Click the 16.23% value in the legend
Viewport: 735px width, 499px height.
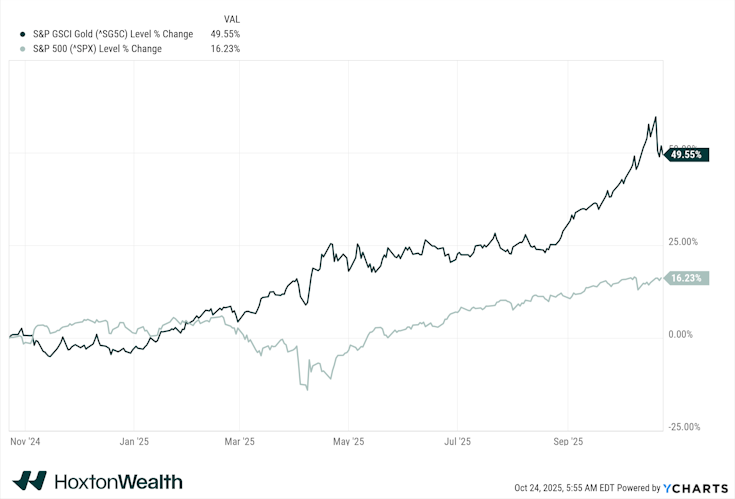tap(225, 48)
